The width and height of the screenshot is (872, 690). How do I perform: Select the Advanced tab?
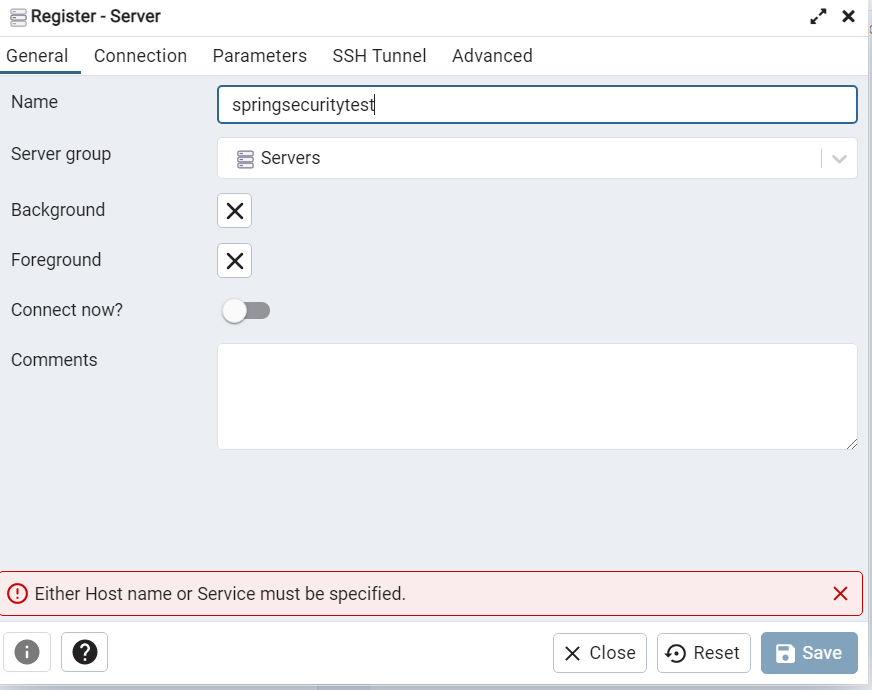click(x=492, y=56)
